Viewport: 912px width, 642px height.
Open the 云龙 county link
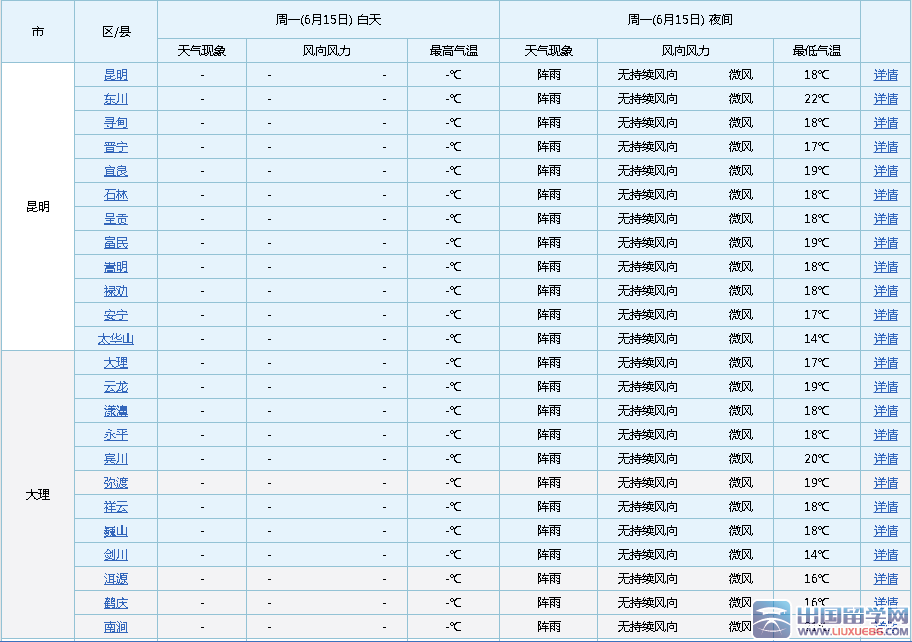click(x=116, y=387)
